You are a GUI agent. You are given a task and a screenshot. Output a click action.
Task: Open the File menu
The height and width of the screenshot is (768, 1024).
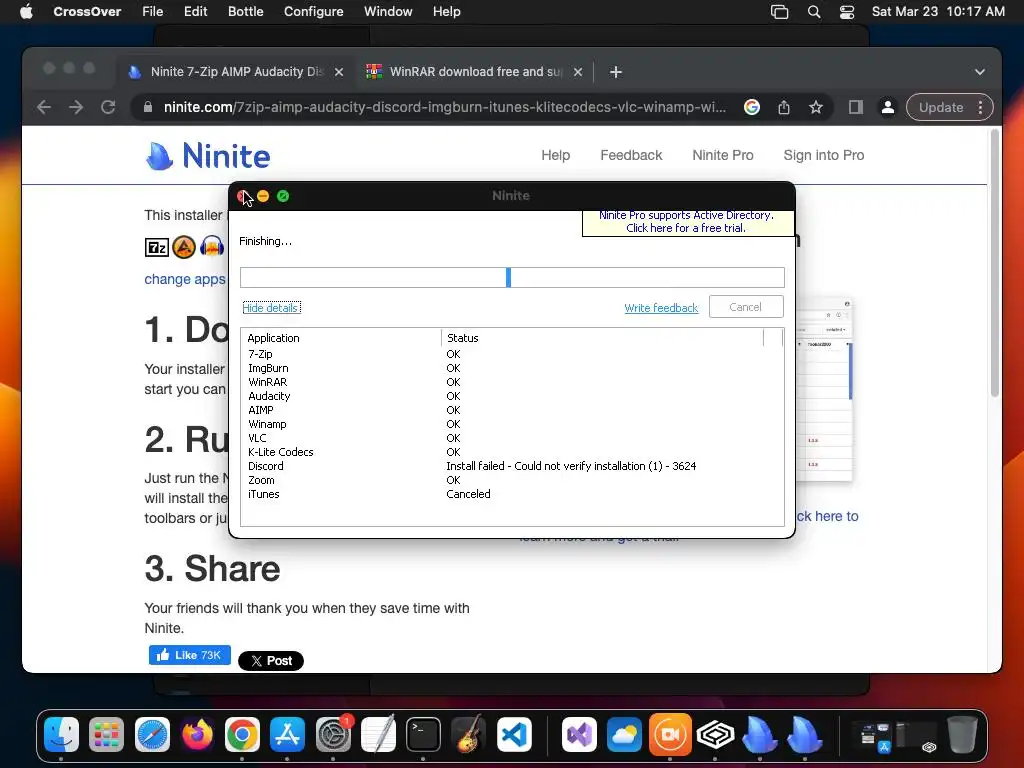coord(153,12)
